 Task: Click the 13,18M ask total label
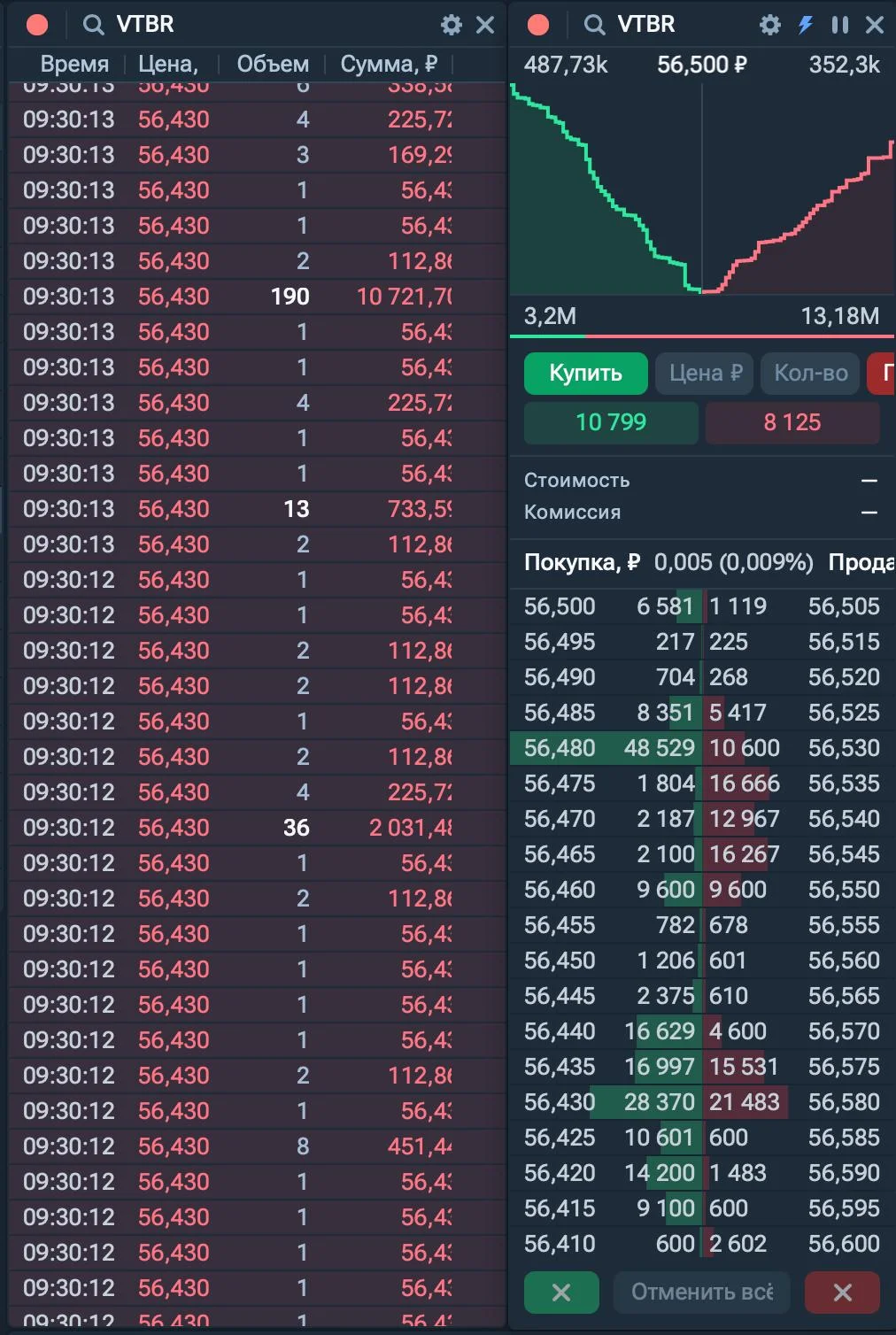pos(840,316)
